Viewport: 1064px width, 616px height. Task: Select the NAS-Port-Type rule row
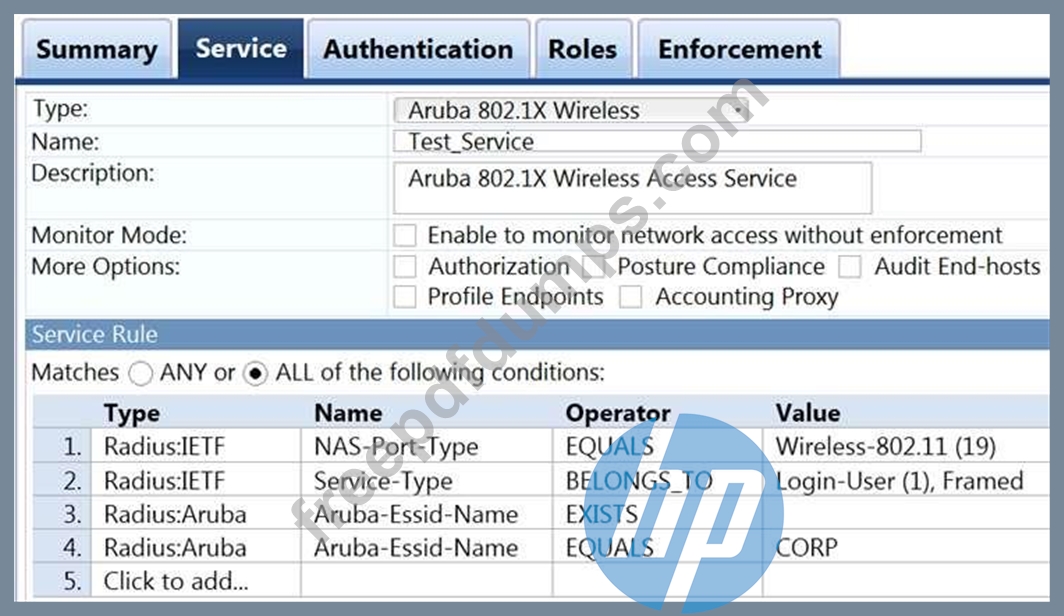click(x=542, y=446)
